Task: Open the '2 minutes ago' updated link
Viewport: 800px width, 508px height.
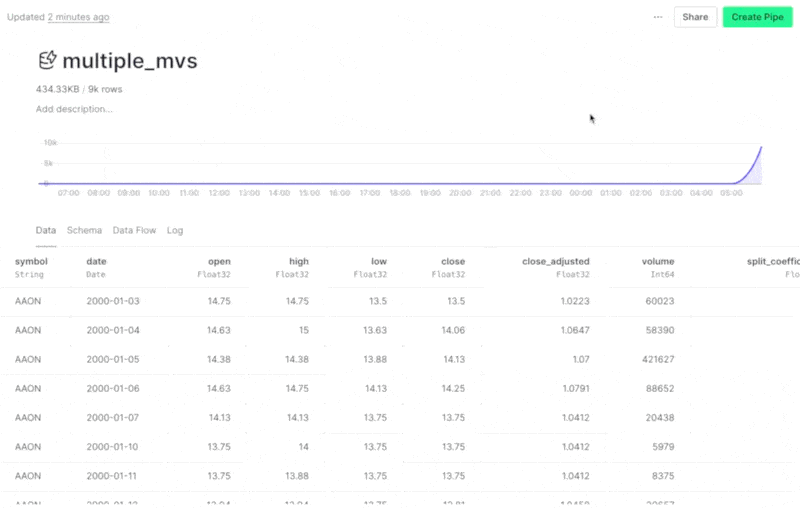Action: [78, 17]
